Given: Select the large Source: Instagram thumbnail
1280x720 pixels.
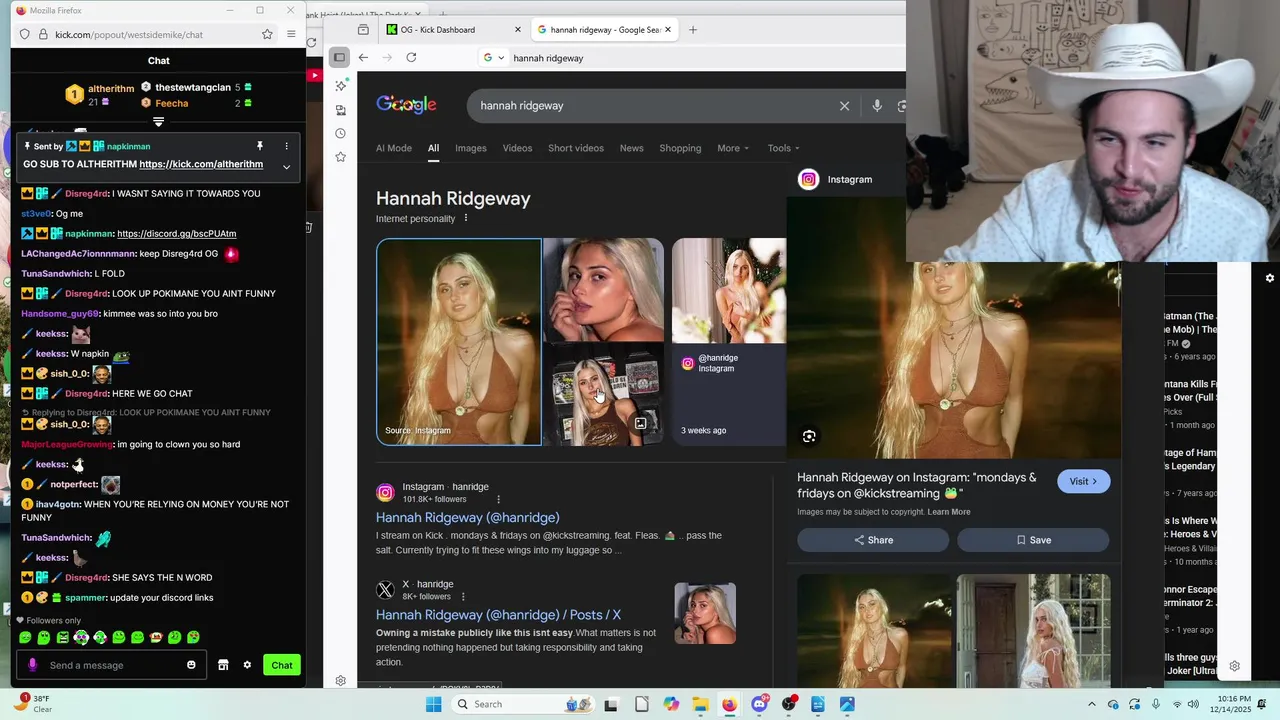Looking at the screenshot, I should coord(459,341).
